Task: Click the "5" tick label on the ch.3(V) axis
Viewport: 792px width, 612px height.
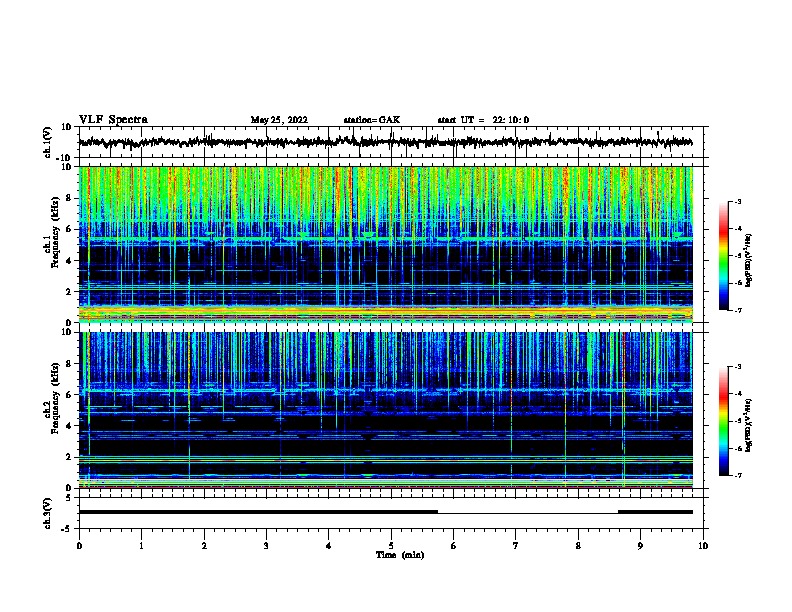Action: pyautogui.click(x=69, y=498)
